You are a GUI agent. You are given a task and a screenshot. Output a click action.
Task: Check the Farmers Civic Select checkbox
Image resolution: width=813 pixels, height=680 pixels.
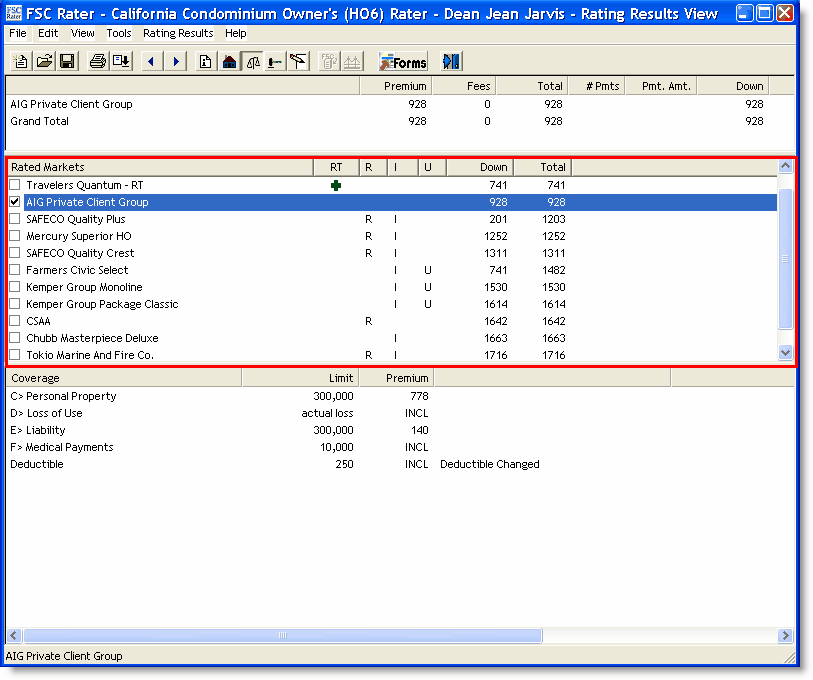click(x=15, y=270)
